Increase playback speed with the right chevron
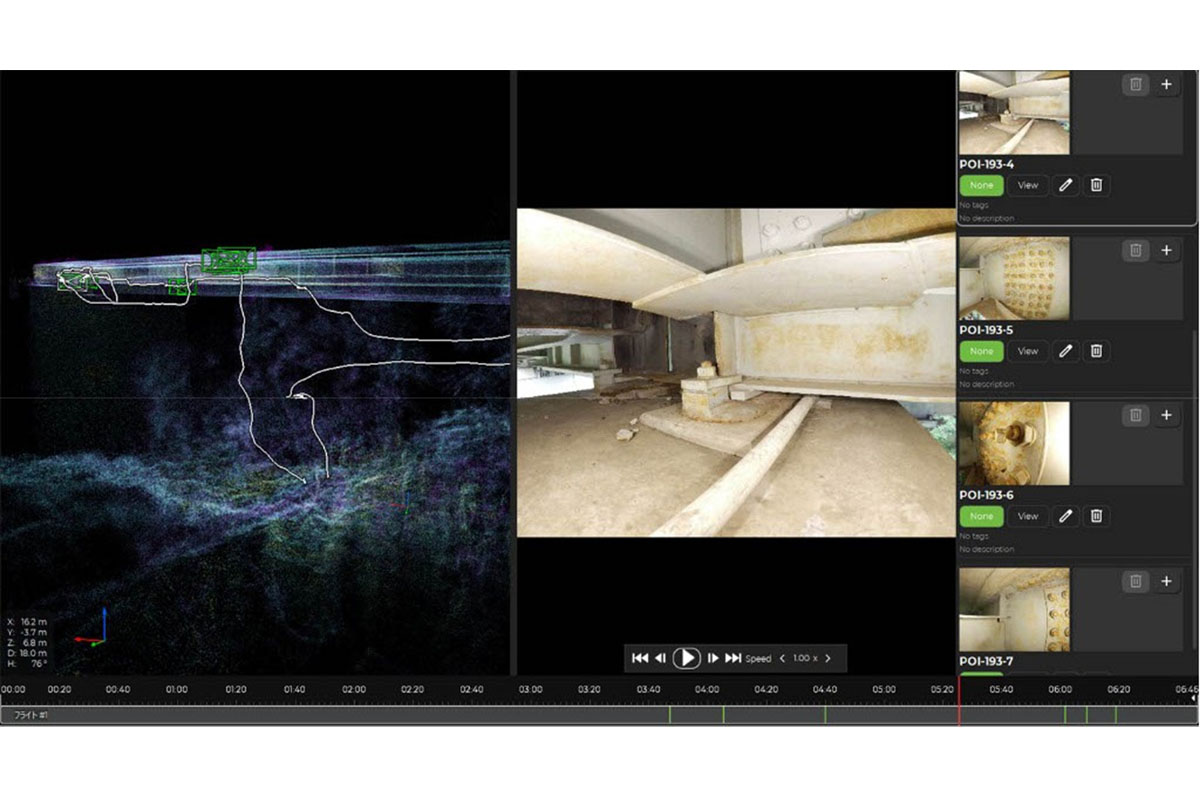Screen dimensions: 1200x798 coord(827,658)
